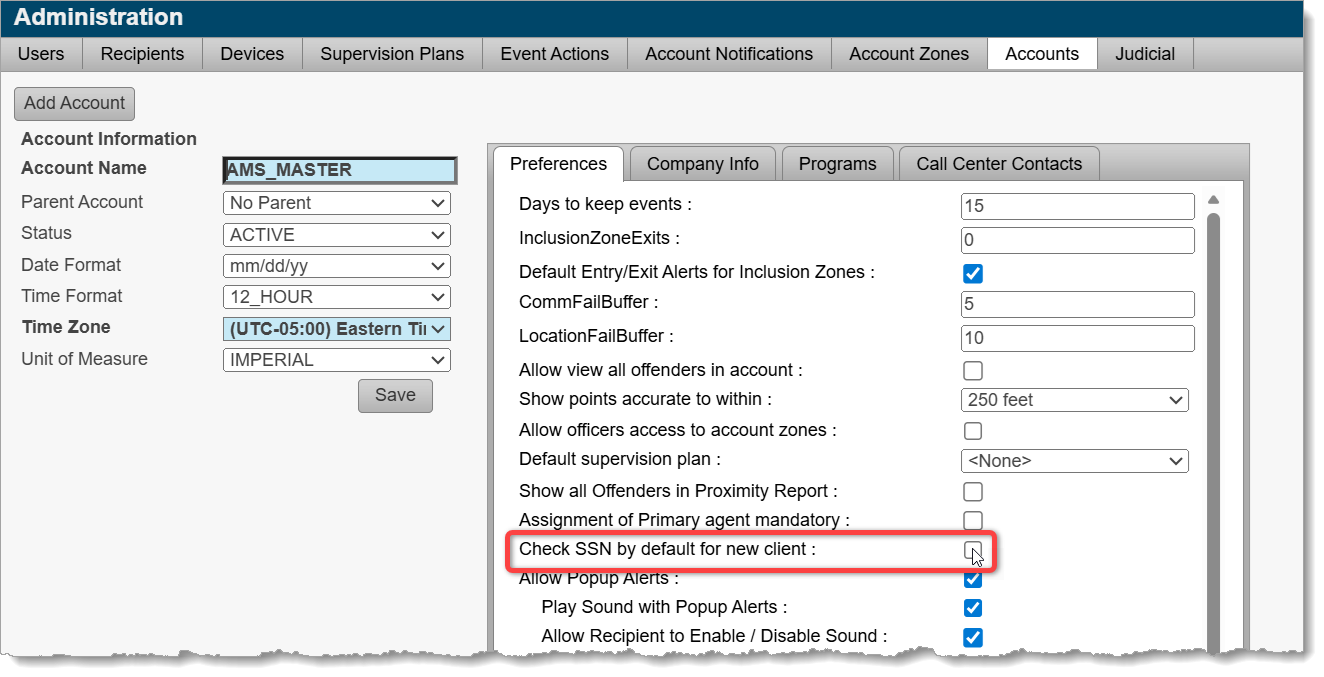Check Assignment of Primary agent mandatory
The height and width of the screenshot is (677, 1324).
pyautogui.click(x=972, y=521)
